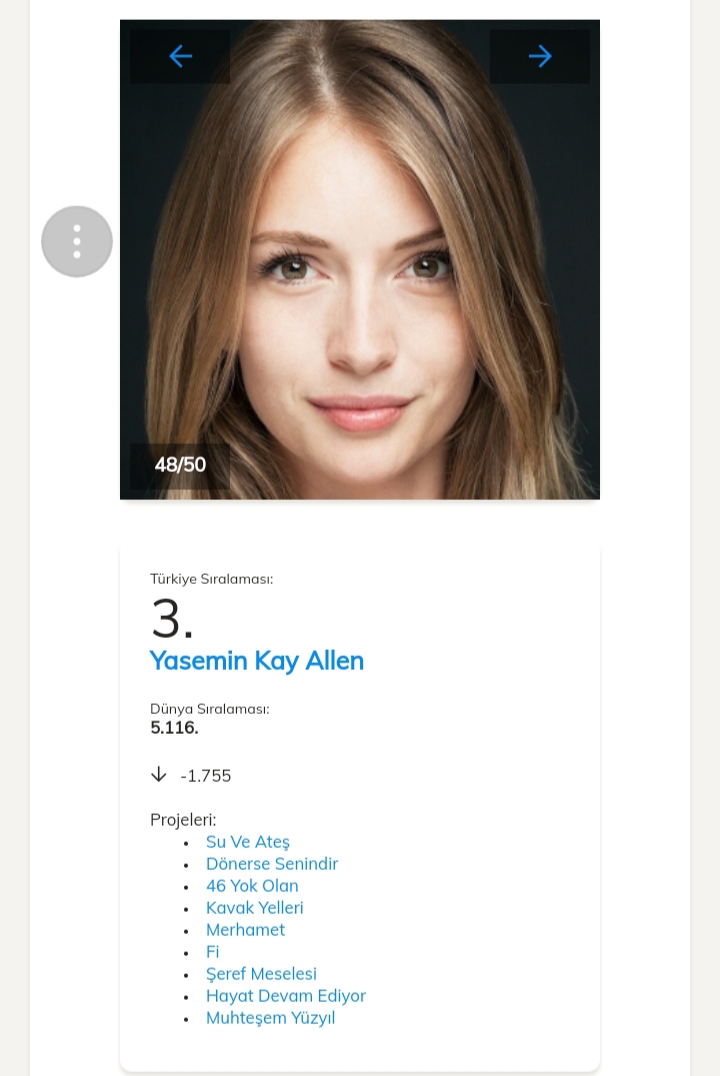Image resolution: width=720 pixels, height=1076 pixels.
Task: Click the Fi project link
Action: [x=213, y=952]
